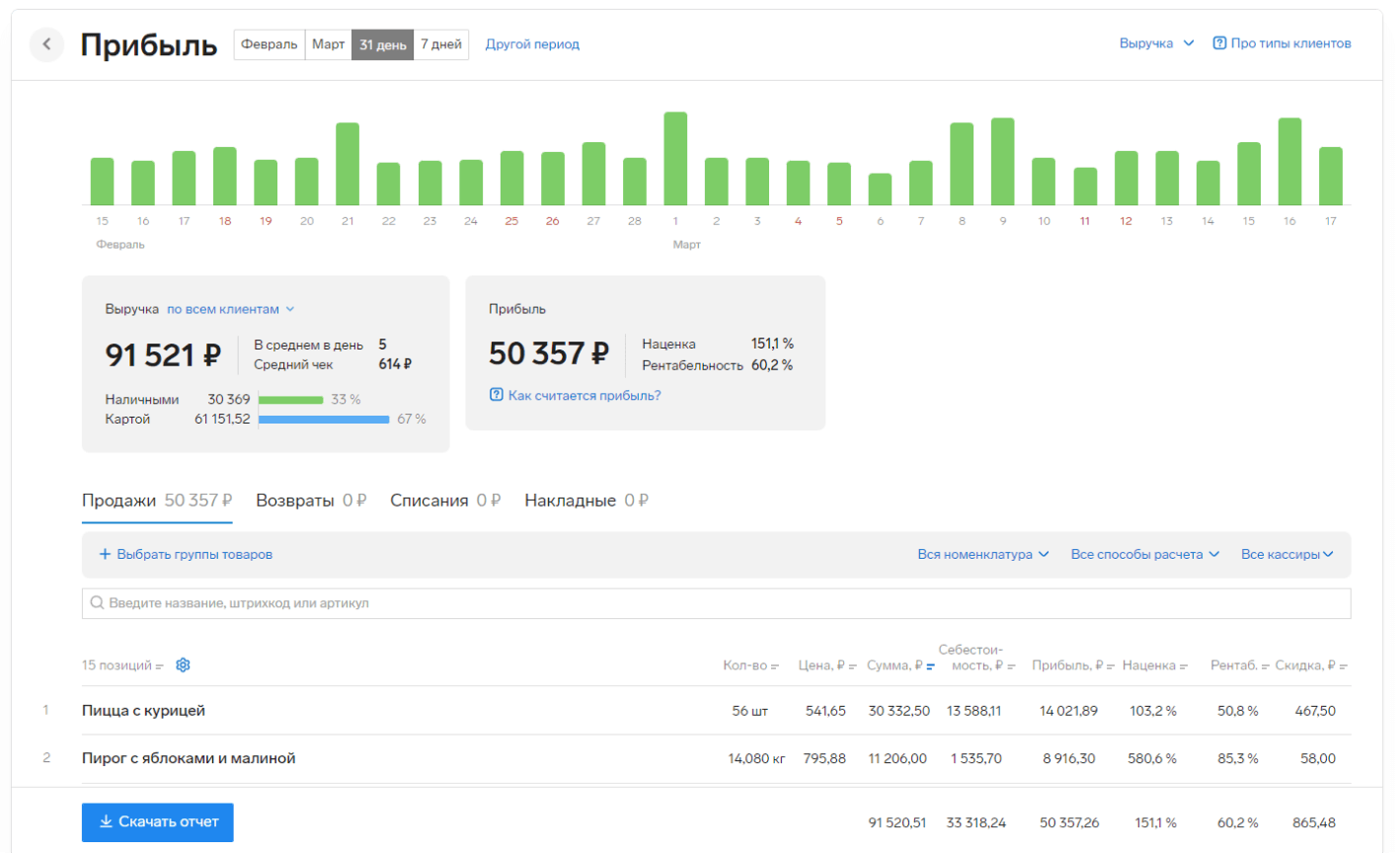Viewport: 1400px width, 853px height.
Task: Click the revenue value 91 521 ₽
Action: click(164, 354)
